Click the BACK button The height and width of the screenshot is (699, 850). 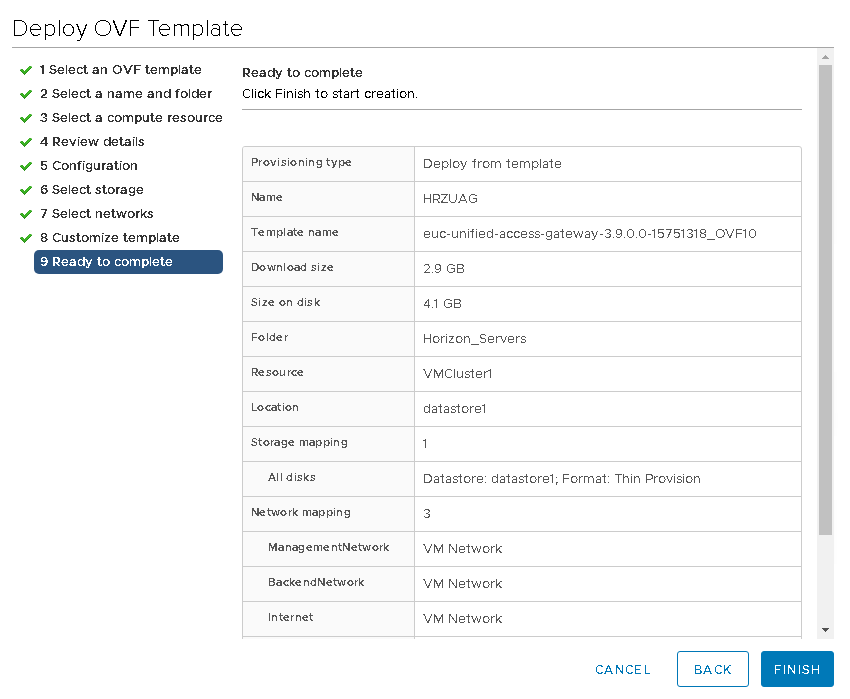[712, 669]
